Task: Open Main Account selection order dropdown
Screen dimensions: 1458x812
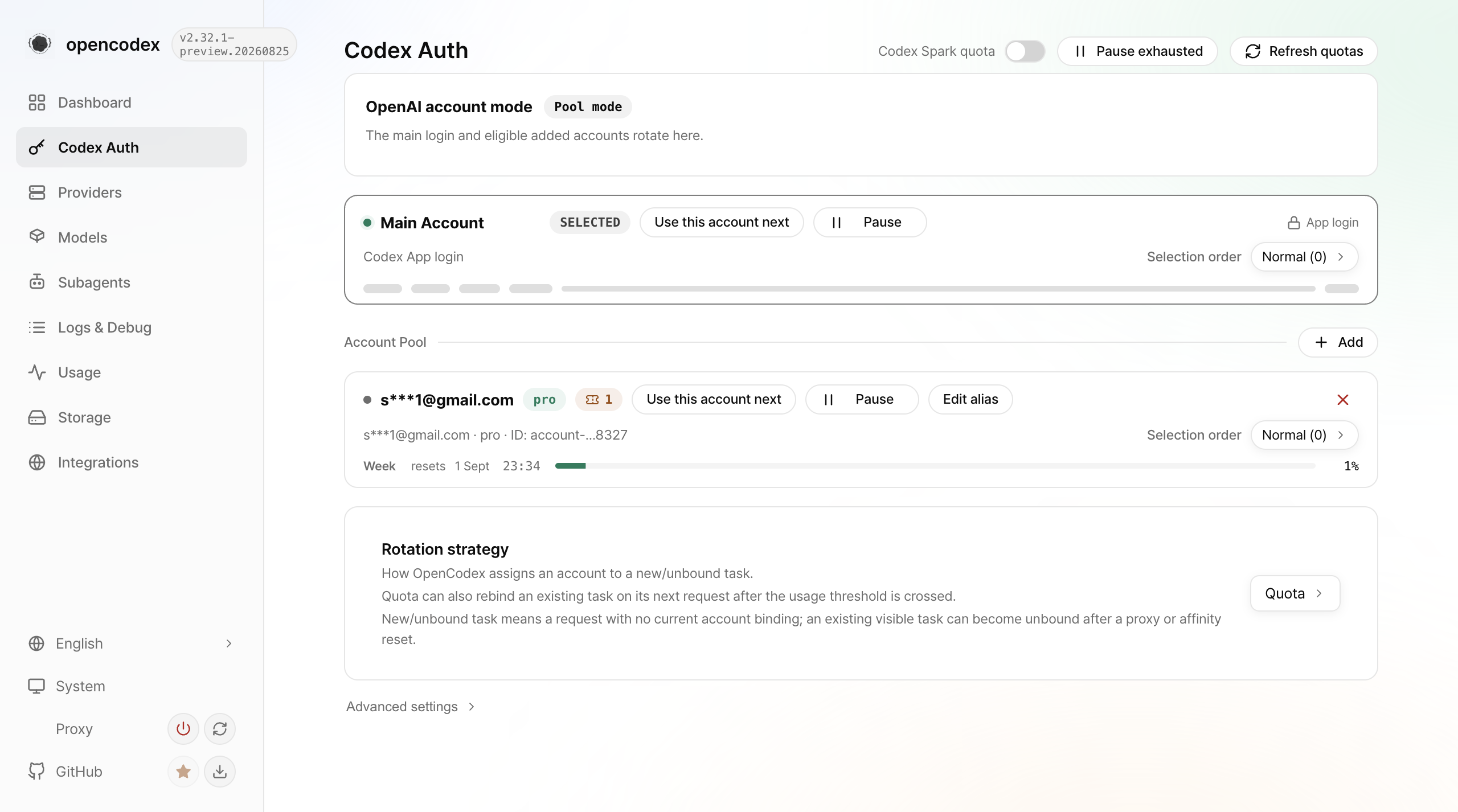Action: click(x=1304, y=257)
